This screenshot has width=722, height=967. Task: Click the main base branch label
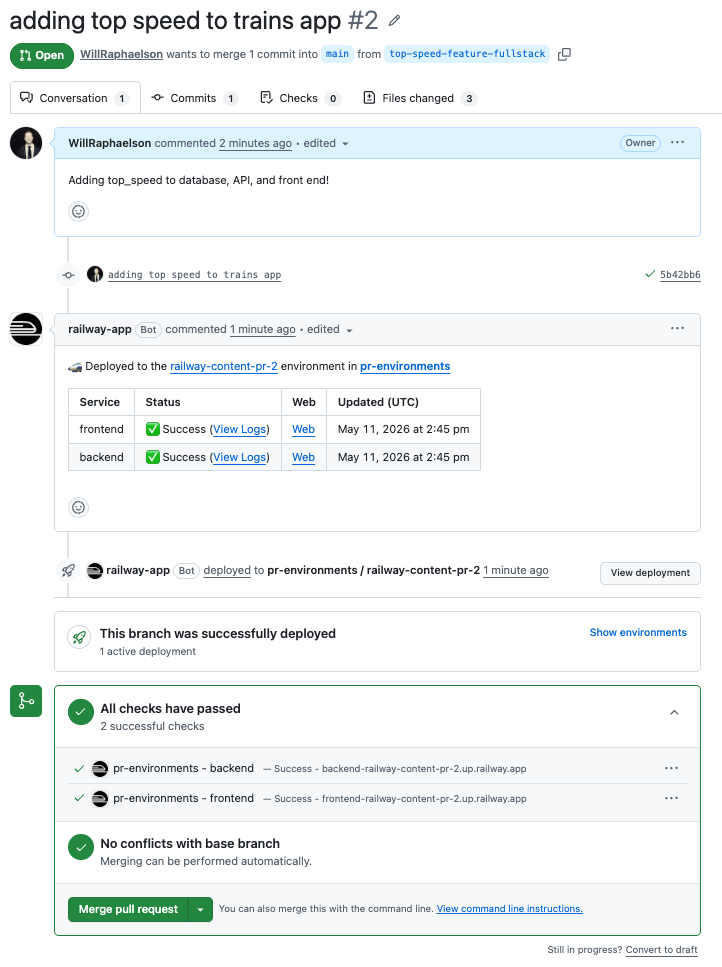337,54
